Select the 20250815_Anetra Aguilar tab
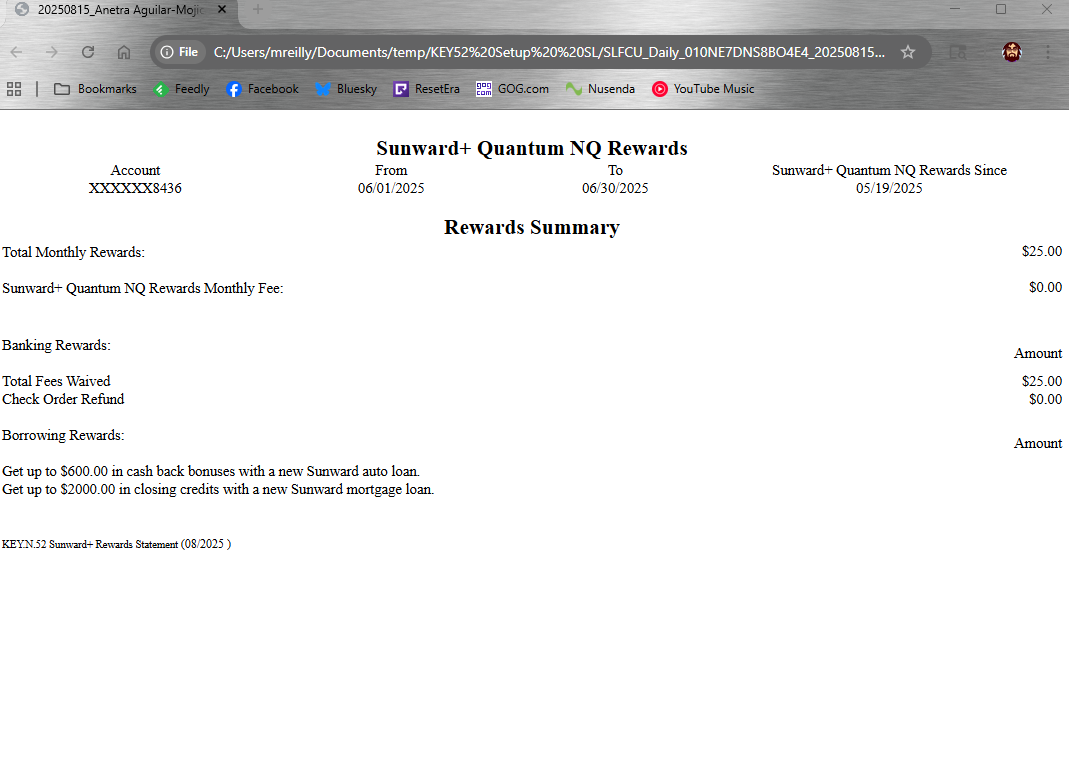Screen dimensions: 1069x761 click(115, 10)
